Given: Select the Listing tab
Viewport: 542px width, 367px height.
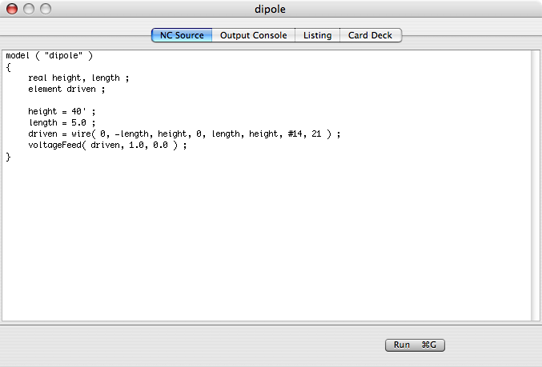Looking at the screenshot, I should pyautogui.click(x=317, y=35).
